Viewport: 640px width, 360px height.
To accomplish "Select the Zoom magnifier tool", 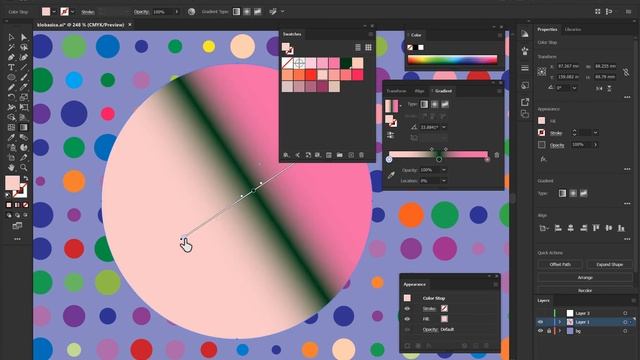I will tap(24, 167).
